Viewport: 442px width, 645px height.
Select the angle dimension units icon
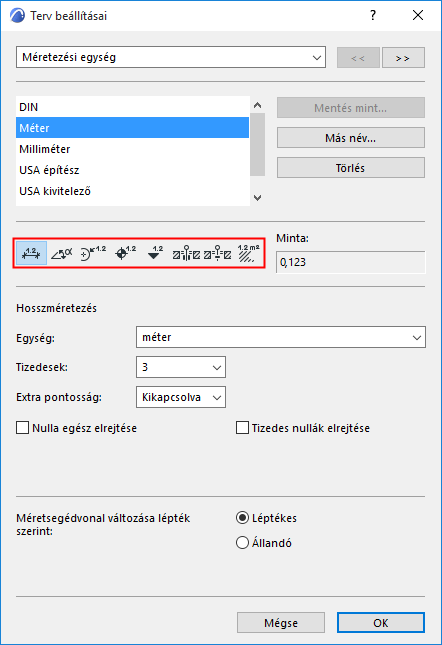pyautogui.click(x=62, y=253)
